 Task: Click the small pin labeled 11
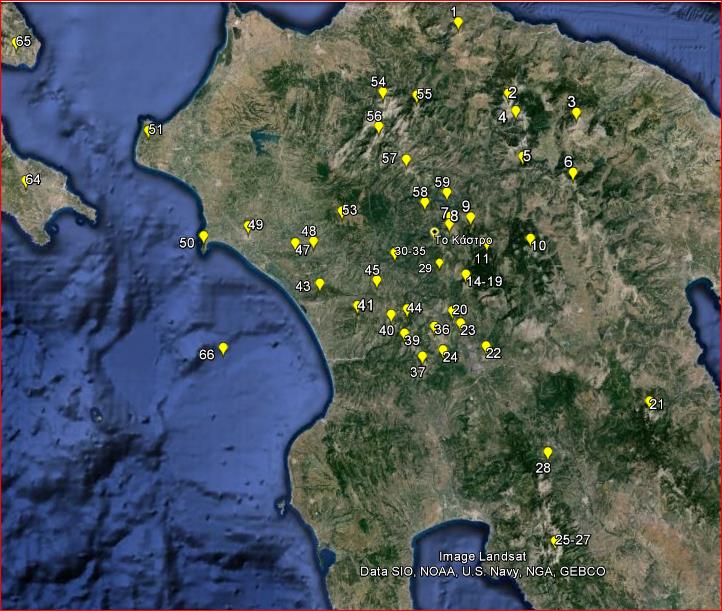pos(487,247)
